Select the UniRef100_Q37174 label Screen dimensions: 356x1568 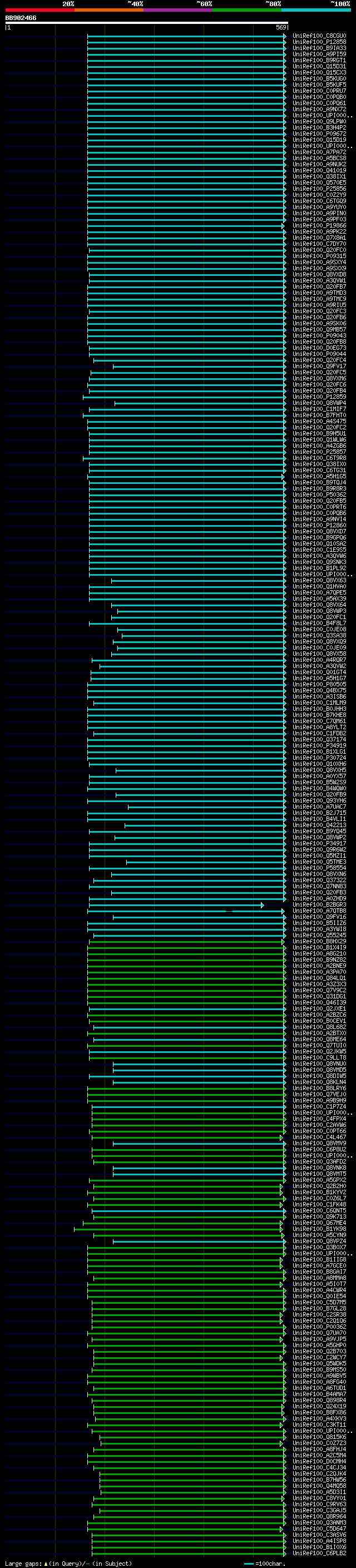click(x=319, y=739)
